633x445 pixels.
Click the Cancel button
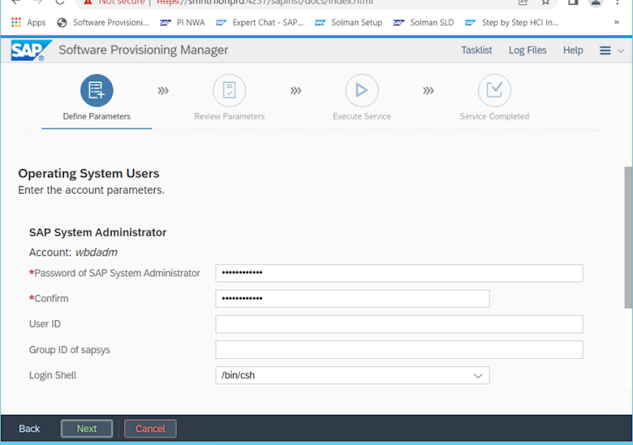point(150,428)
